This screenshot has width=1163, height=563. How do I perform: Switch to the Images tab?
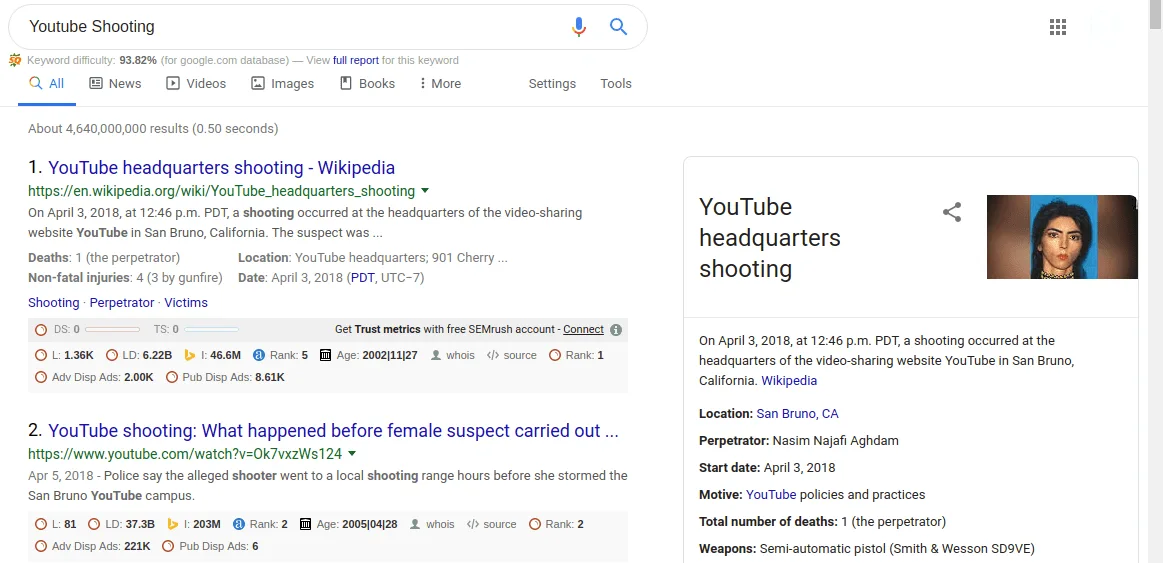click(x=283, y=84)
